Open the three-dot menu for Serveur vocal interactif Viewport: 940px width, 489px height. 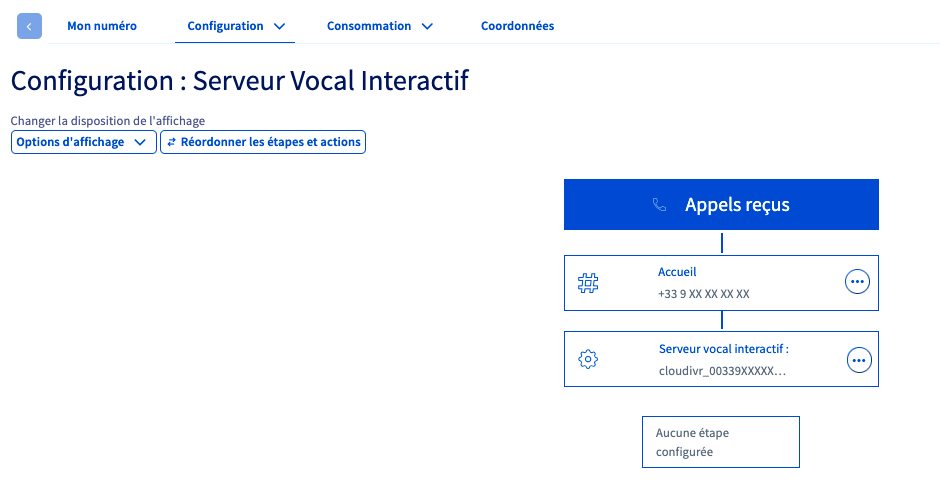(x=859, y=359)
